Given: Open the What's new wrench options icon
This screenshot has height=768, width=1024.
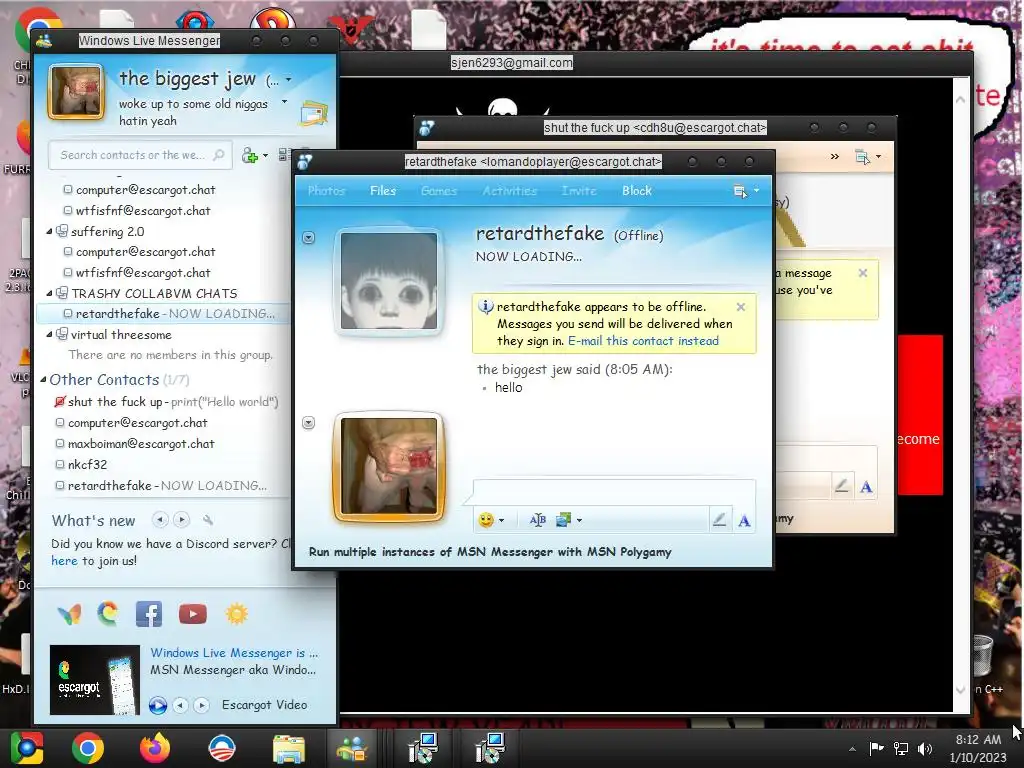Looking at the screenshot, I should pyautogui.click(x=208, y=520).
